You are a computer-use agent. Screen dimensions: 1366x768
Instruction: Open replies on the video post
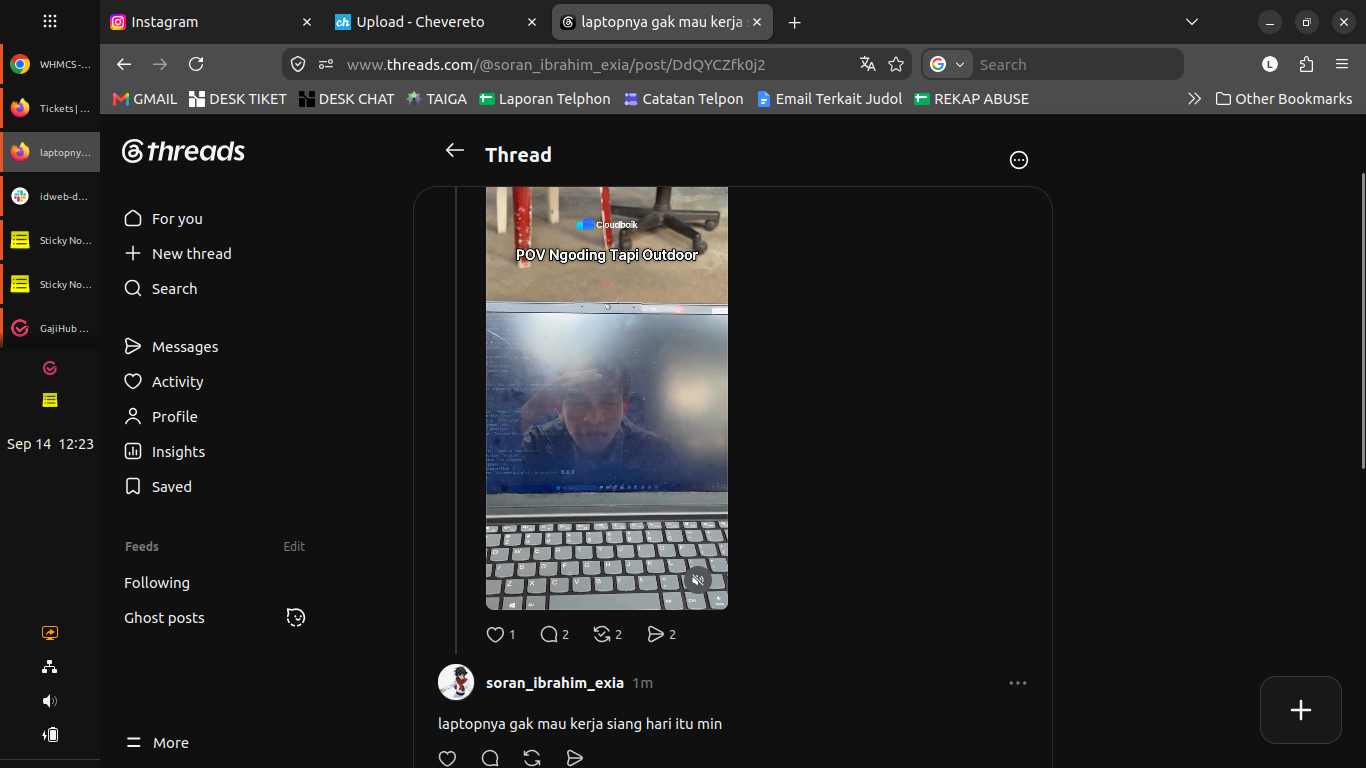coord(549,634)
